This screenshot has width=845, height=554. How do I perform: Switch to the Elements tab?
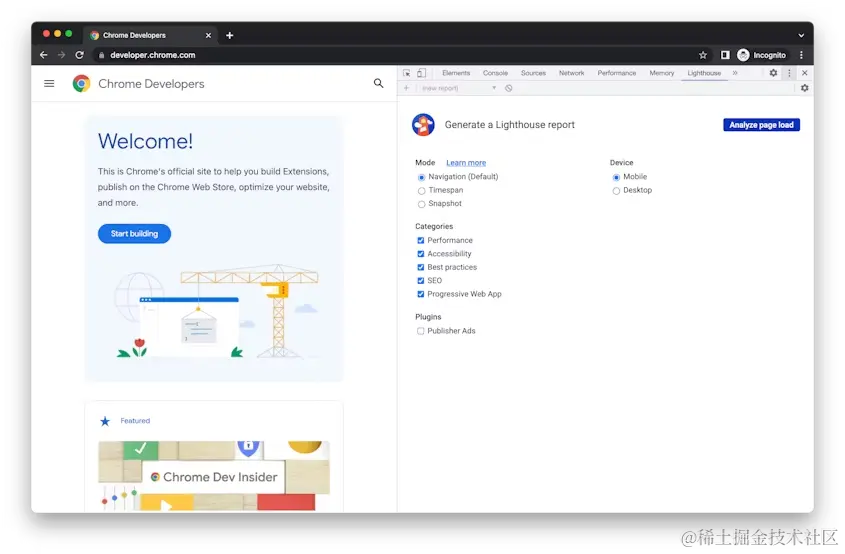pyautogui.click(x=456, y=73)
